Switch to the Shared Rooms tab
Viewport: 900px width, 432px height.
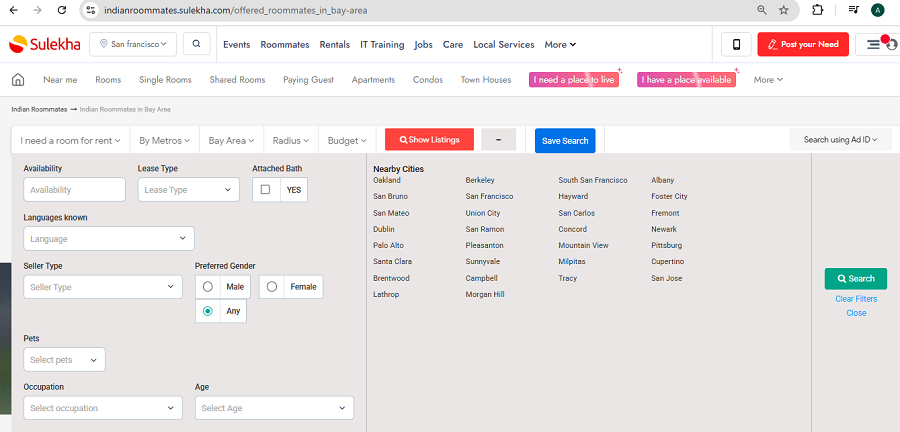point(237,80)
